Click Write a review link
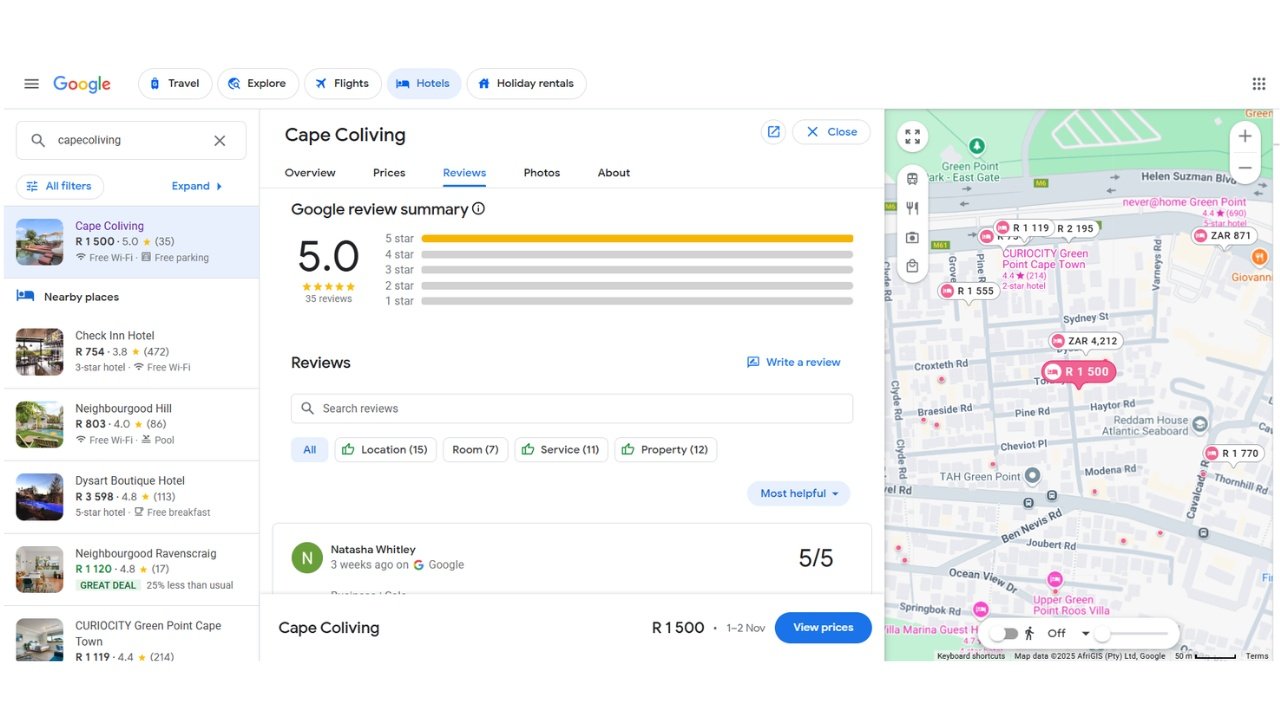Viewport: 1280px width, 720px height. pyautogui.click(x=794, y=362)
